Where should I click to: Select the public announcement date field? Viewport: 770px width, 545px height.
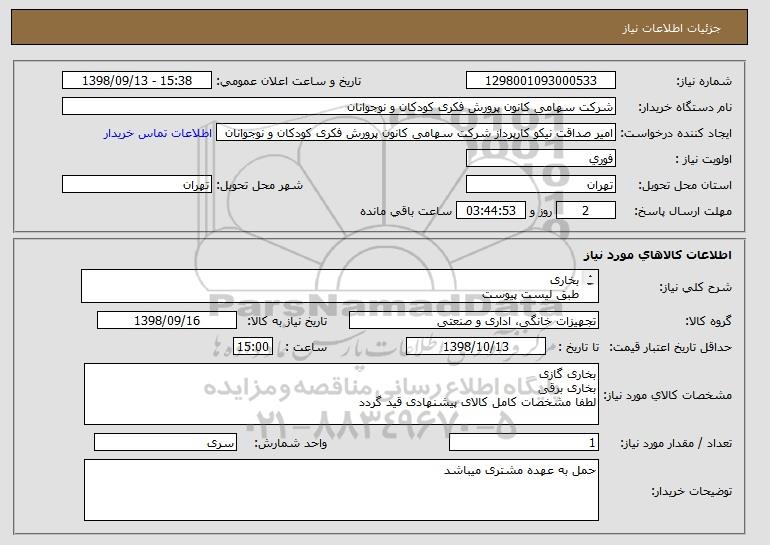click(x=137, y=81)
